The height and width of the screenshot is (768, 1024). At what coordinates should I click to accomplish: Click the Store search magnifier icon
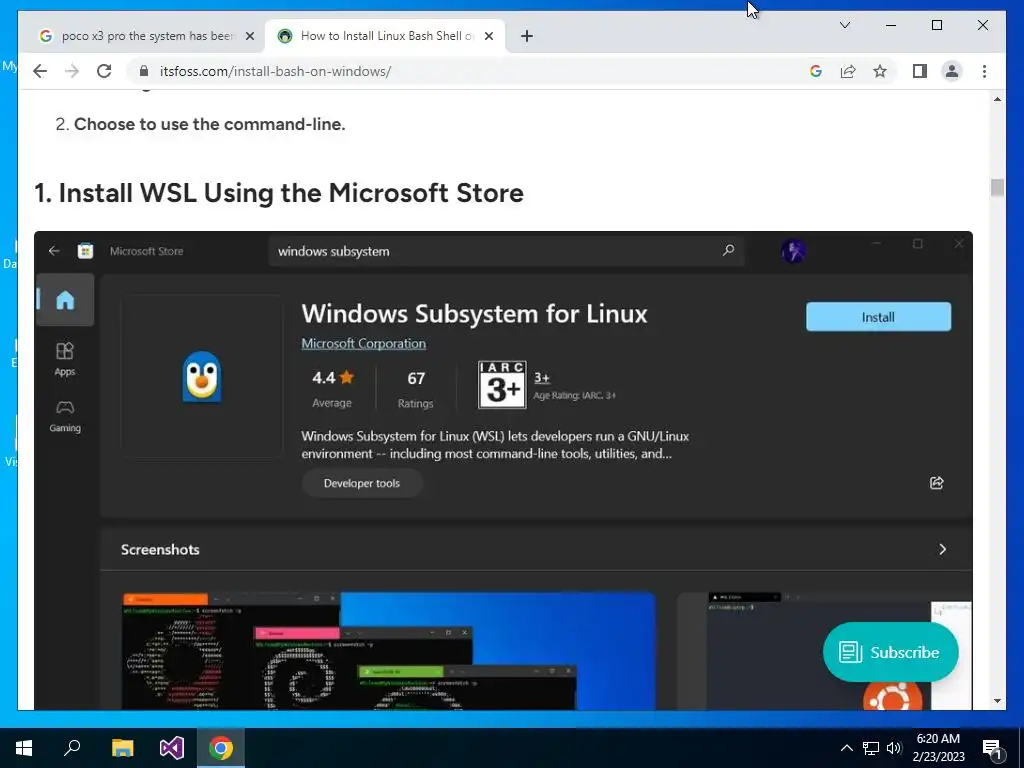(729, 251)
